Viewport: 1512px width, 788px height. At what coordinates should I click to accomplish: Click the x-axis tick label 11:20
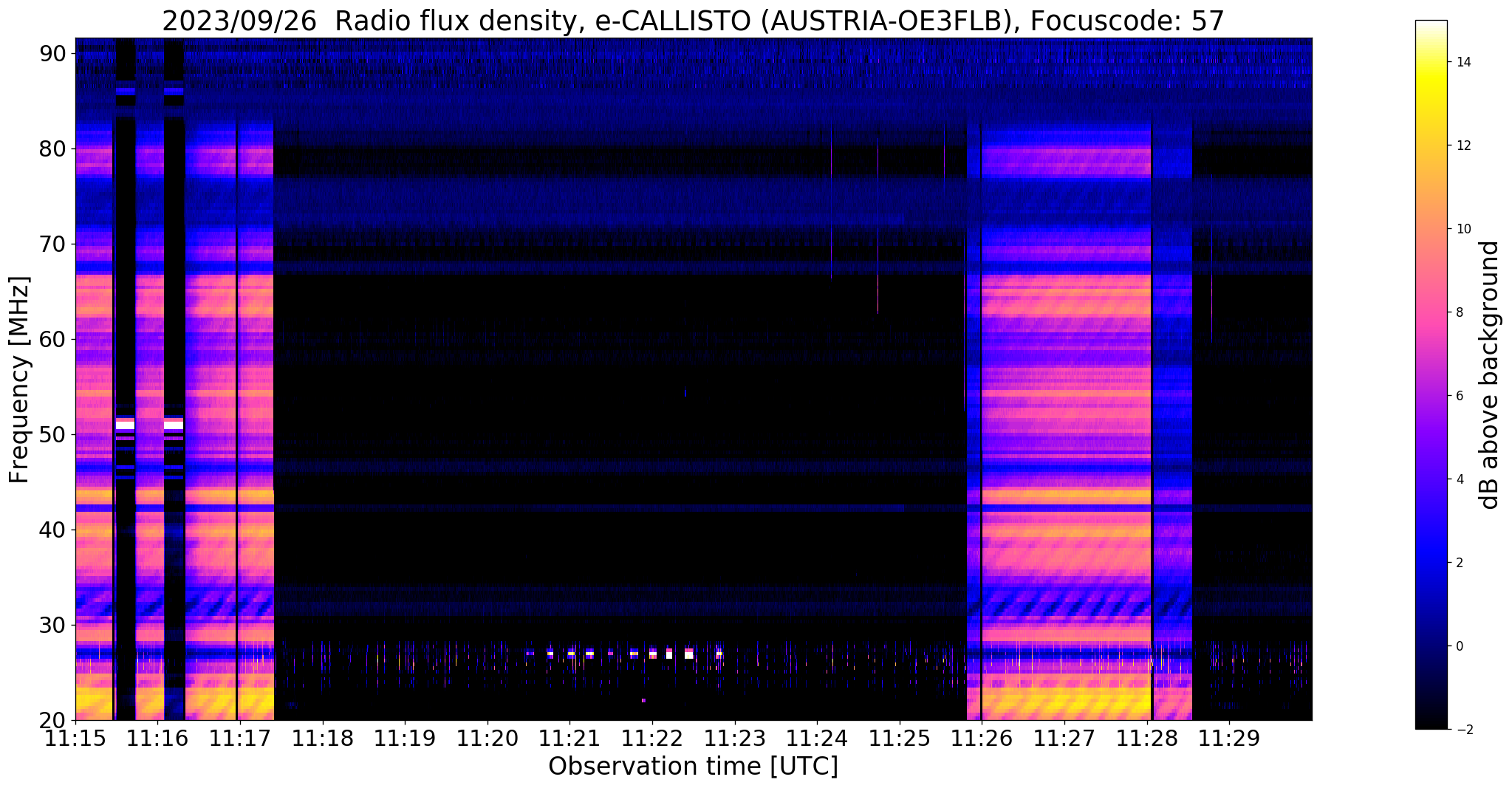point(487,737)
